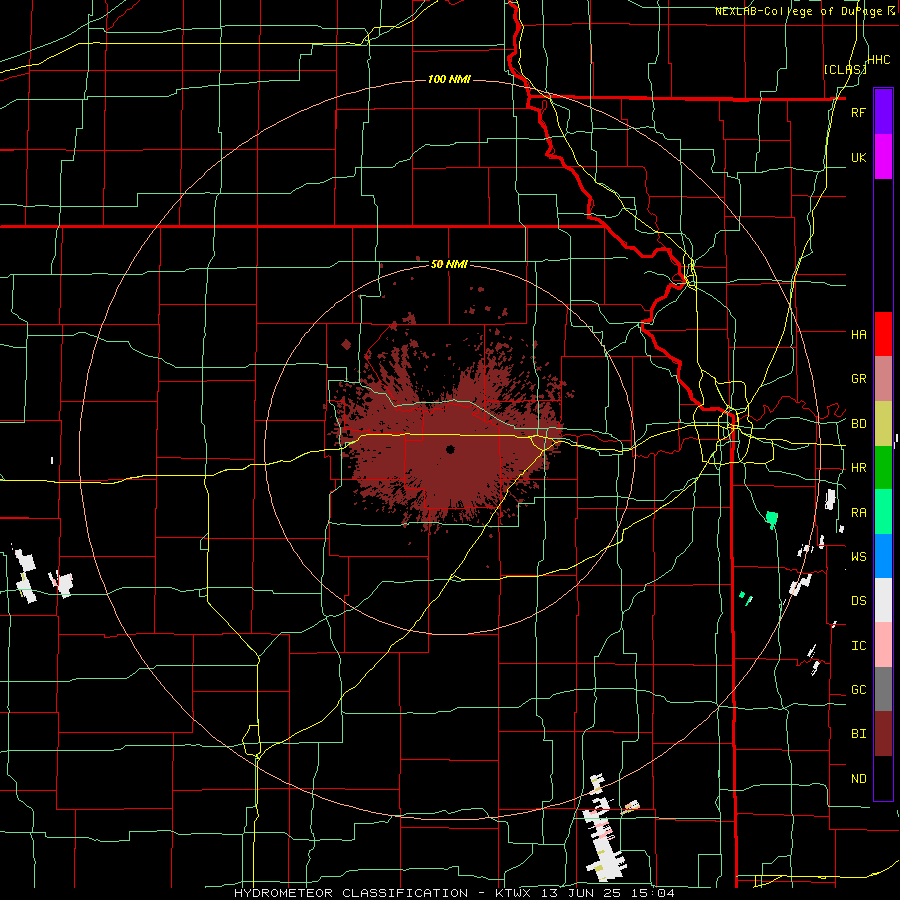This screenshot has width=900, height=900.
Task: Click the Hydrometeor Classification KTWX caption
Action: (455, 893)
